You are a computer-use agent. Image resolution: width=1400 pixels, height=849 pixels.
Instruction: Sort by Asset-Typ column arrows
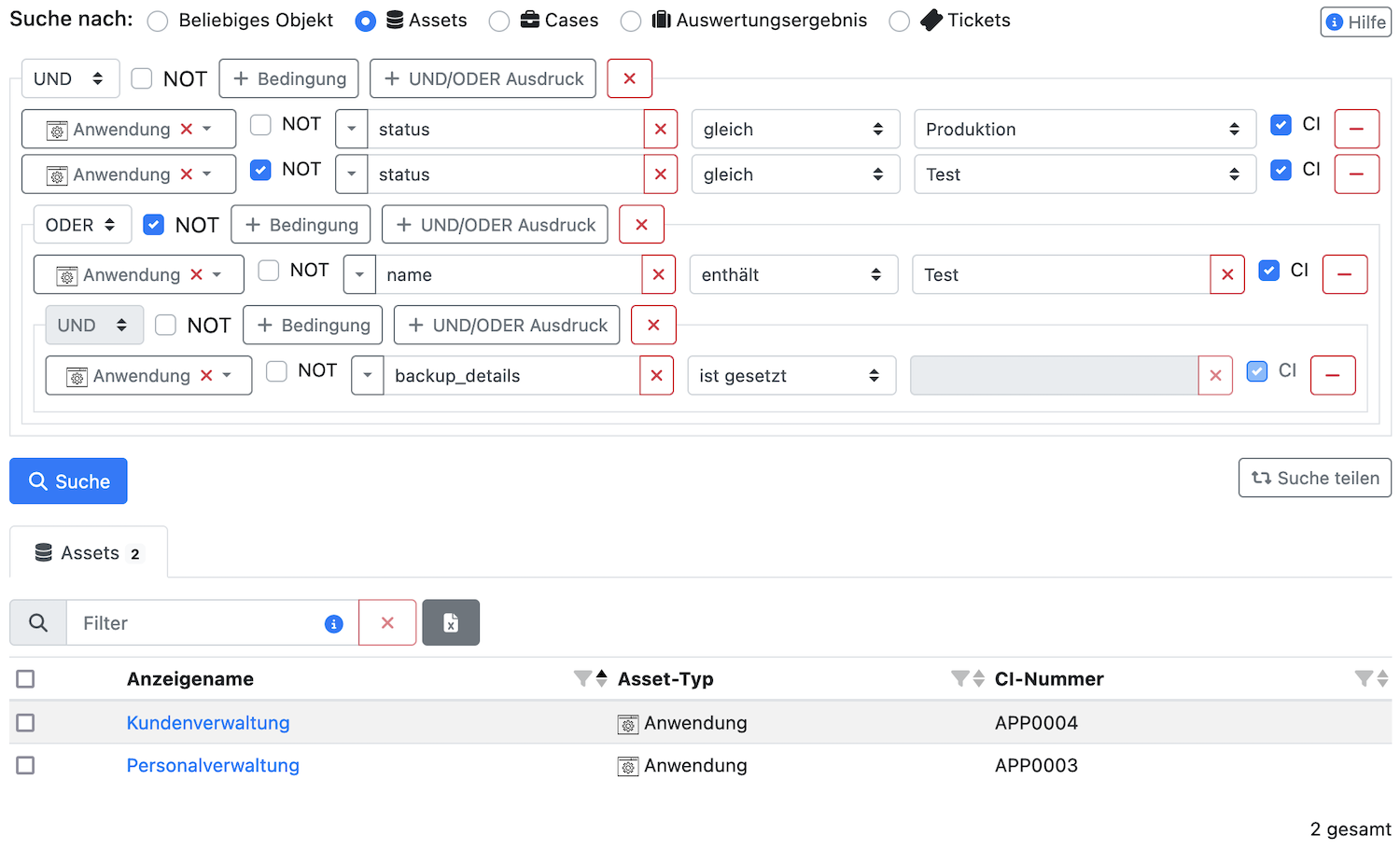(x=979, y=678)
